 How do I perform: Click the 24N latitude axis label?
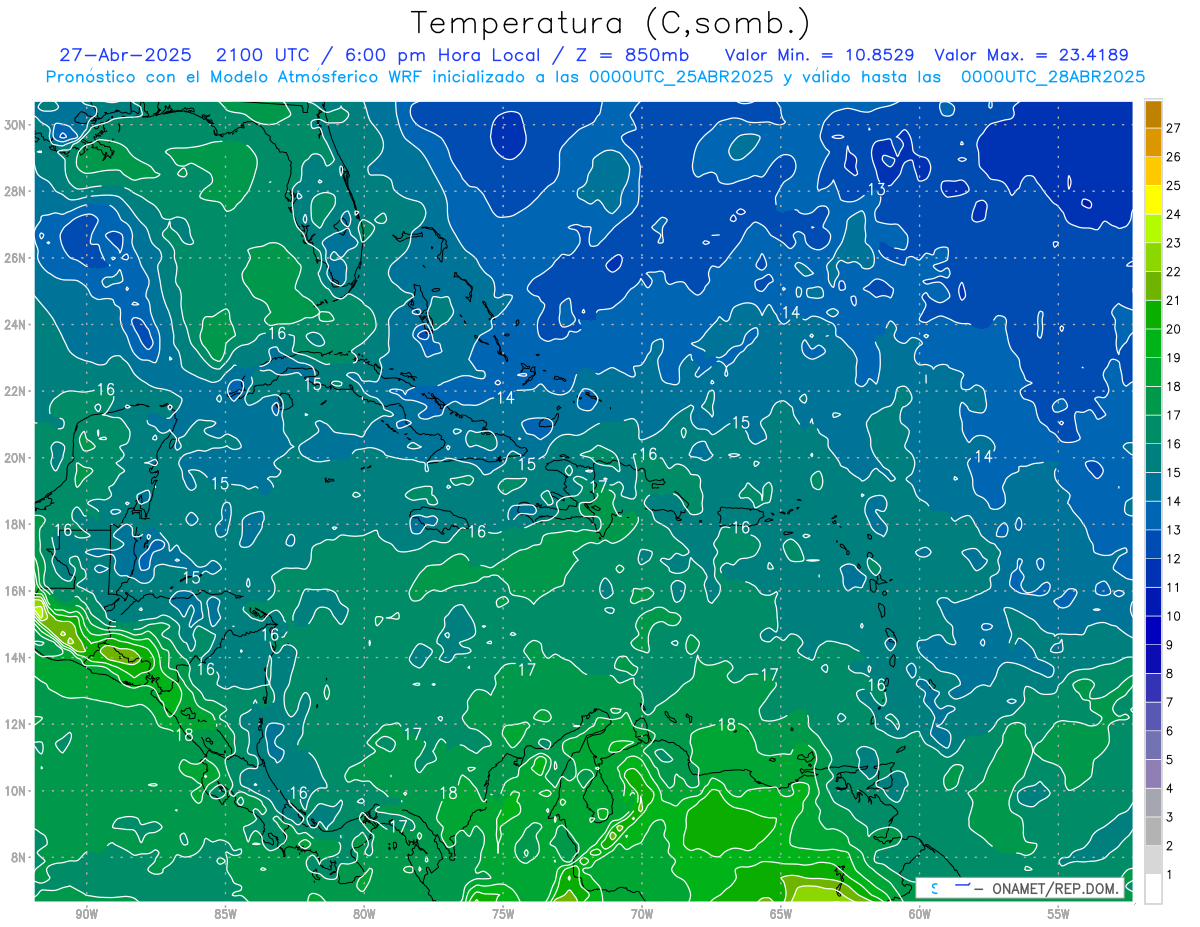[16, 325]
